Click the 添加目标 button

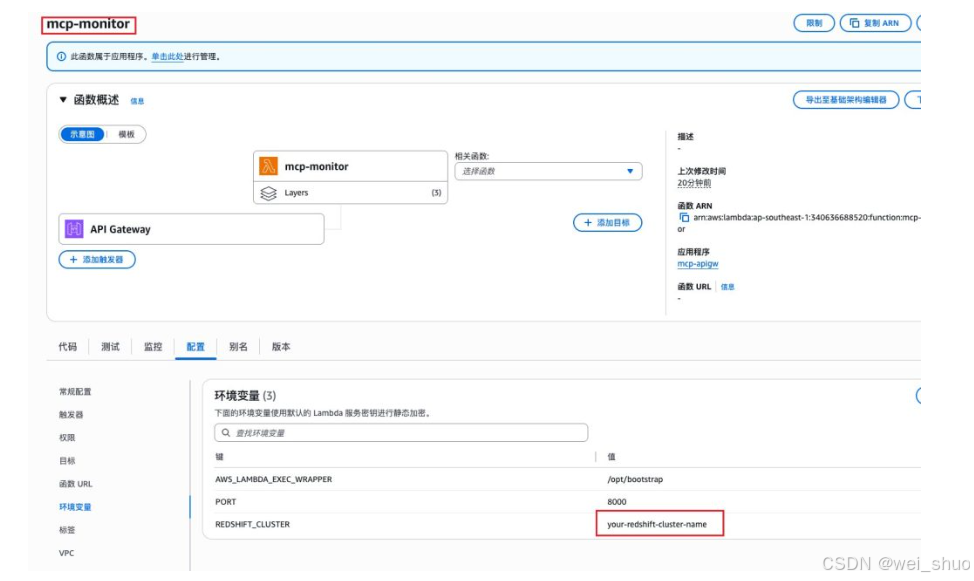pos(607,222)
